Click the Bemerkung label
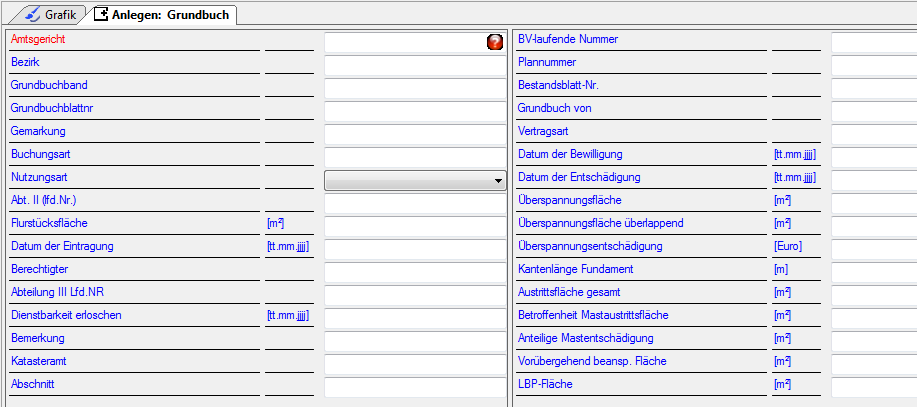The image size is (917, 407). click(37, 338)
